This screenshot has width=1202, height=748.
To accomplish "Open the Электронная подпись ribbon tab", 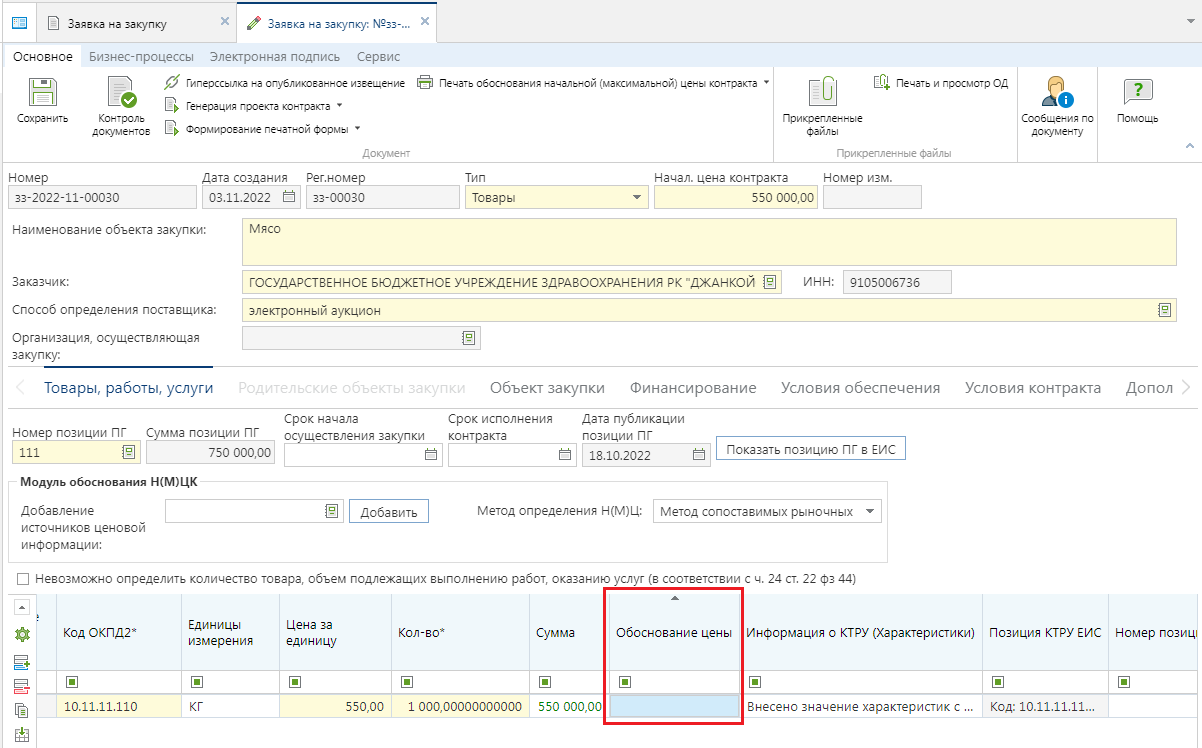I will click(273, 57).
